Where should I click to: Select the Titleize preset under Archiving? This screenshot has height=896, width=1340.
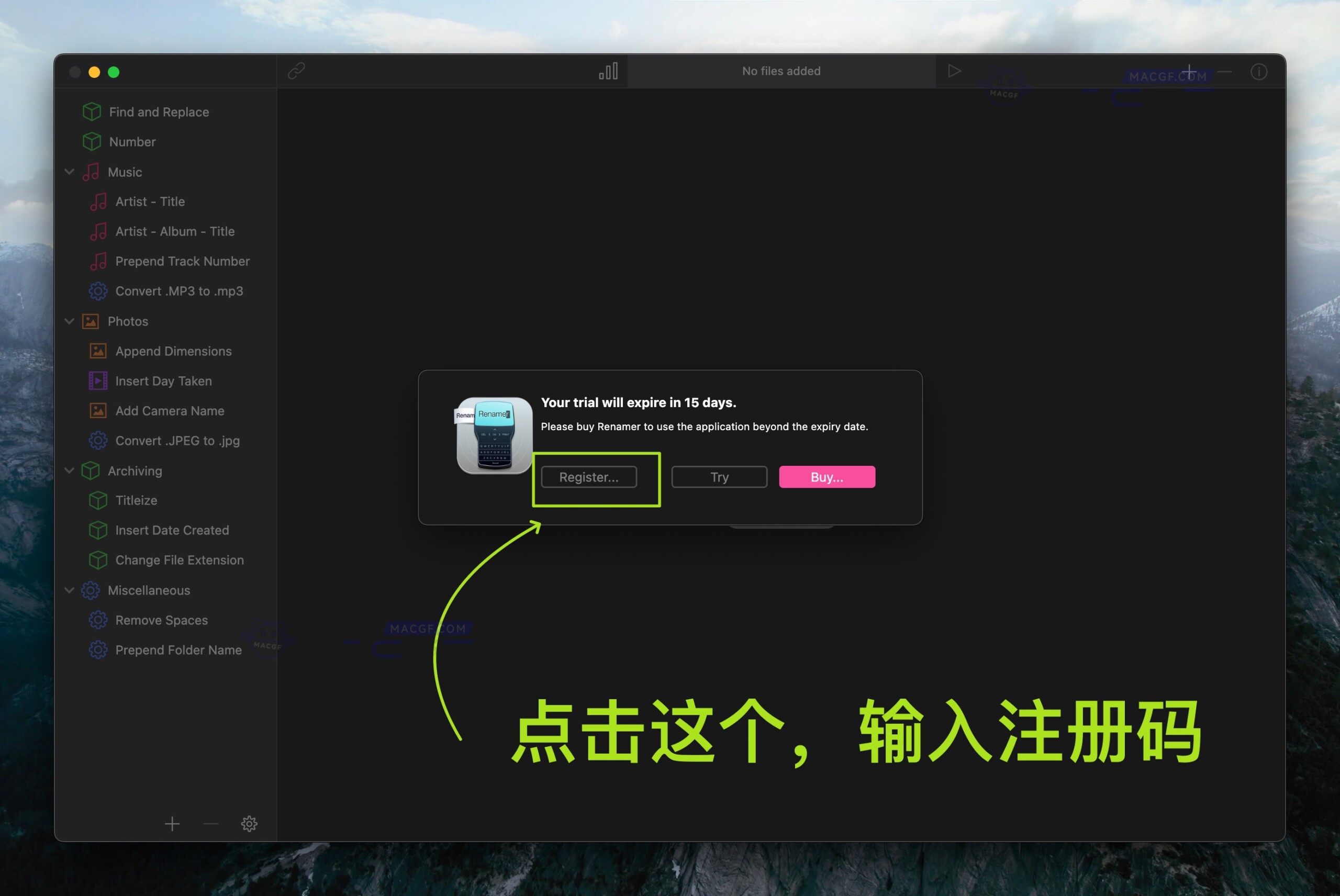tap(136, 500)
